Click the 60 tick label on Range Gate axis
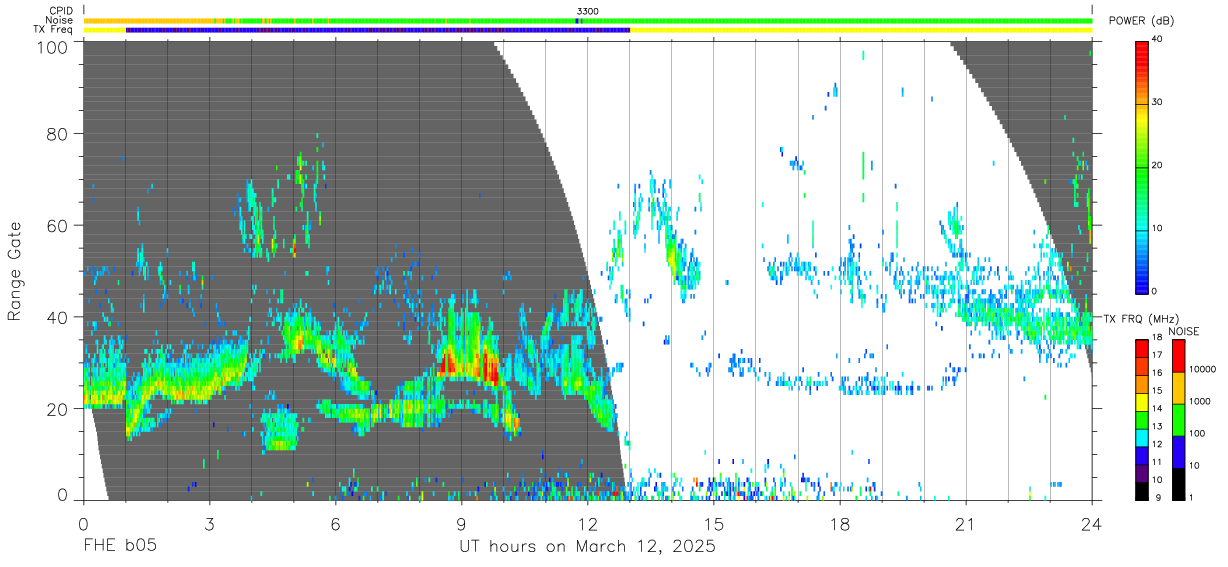Viewport: 1228px width, 567px height. pos(57,225)
